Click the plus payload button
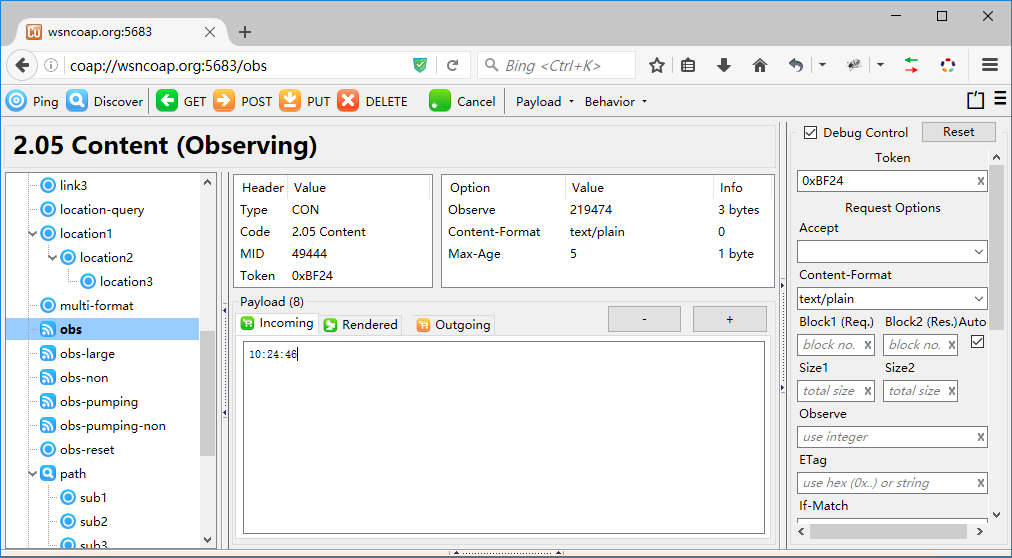 [x=729, y=319]
